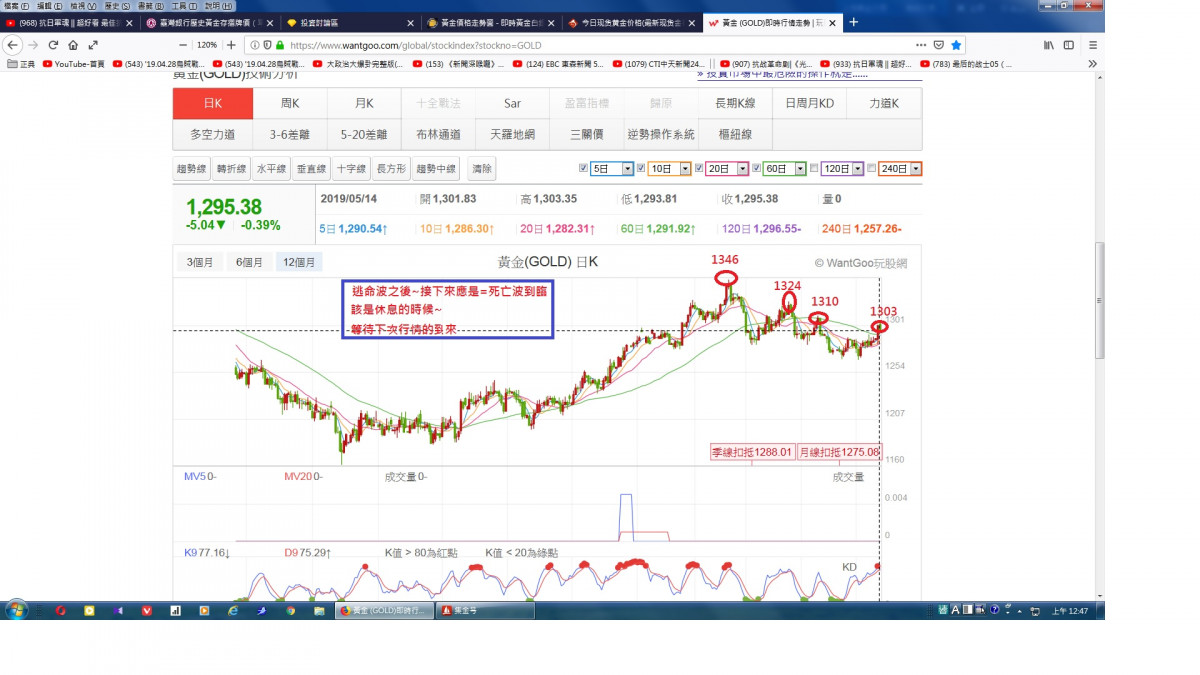The image size is (1200, 675).
Task: Open the Opera taskbar icon
Action: 60,610
